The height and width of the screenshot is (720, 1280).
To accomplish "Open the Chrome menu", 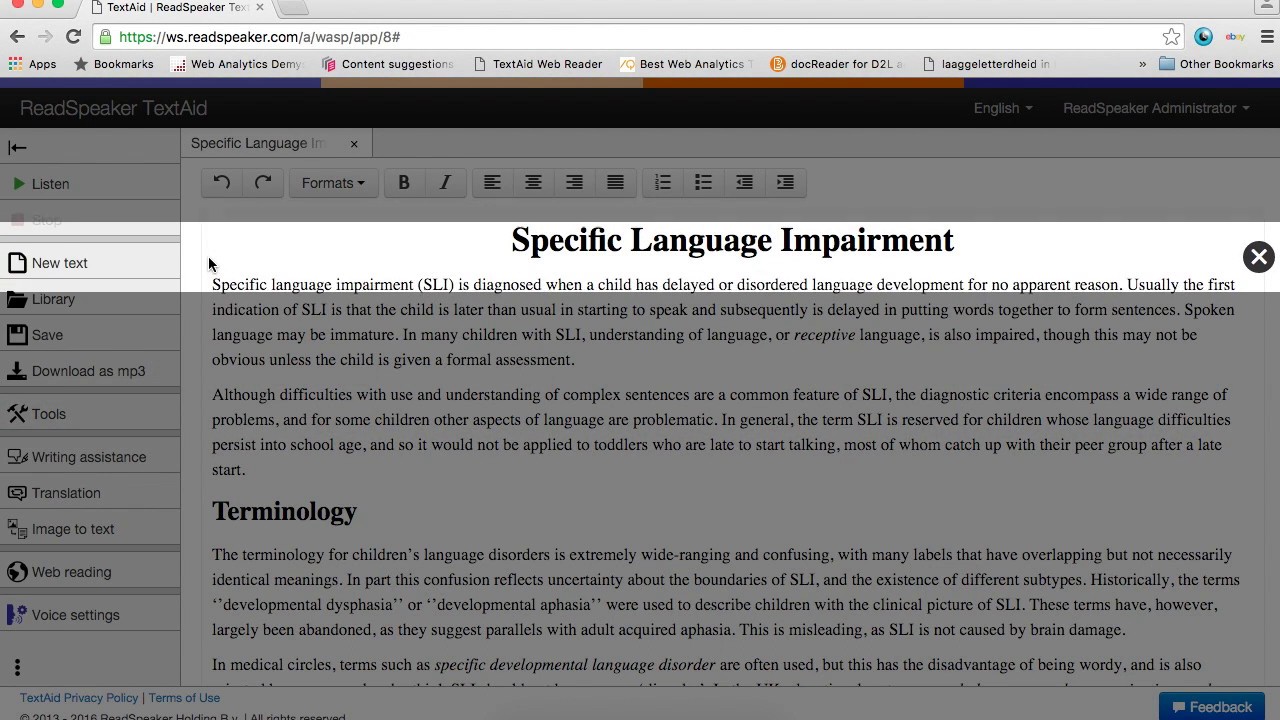I will 1267,37.
